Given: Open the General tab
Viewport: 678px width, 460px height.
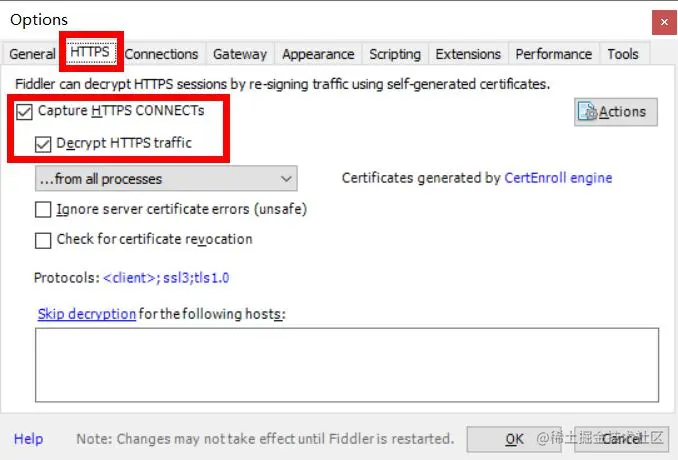Looking at the screenshot, I should tap(32, 54).
